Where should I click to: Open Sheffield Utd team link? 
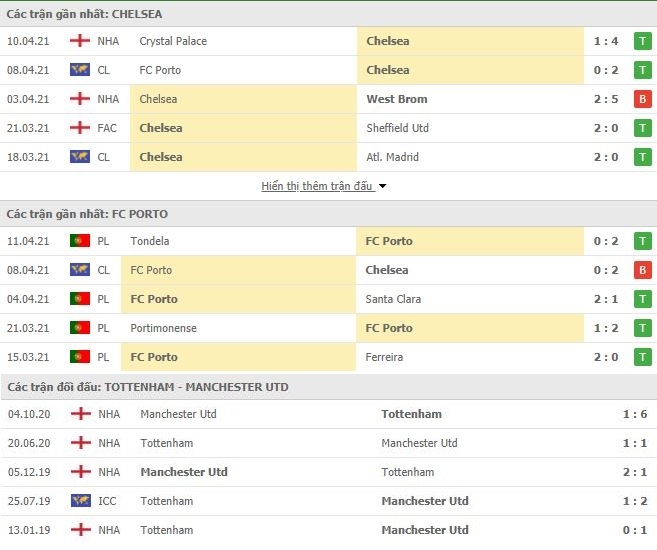click(397, 128)
